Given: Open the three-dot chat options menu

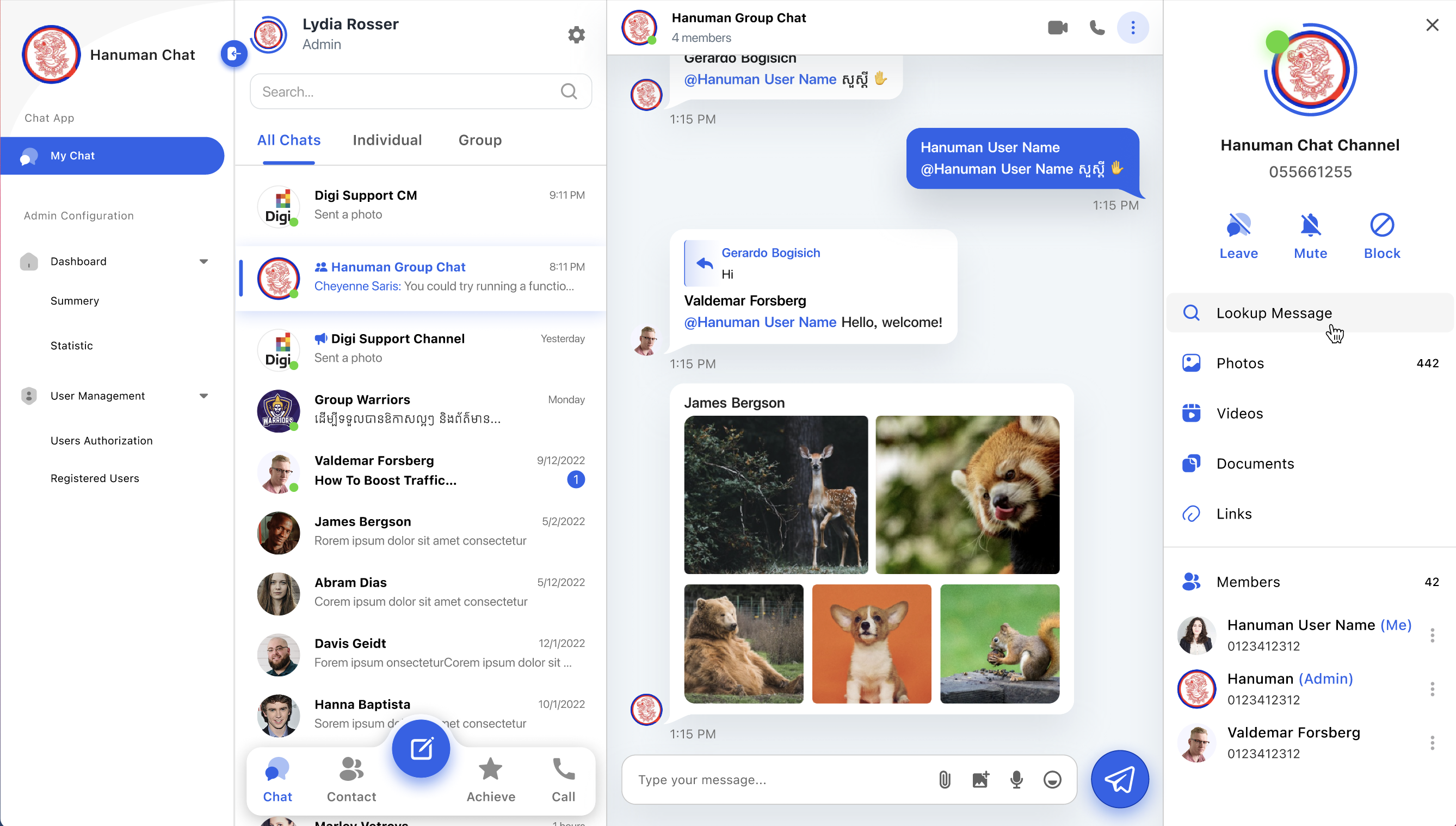Looking at the screenshot, I should pos(1133,27).
